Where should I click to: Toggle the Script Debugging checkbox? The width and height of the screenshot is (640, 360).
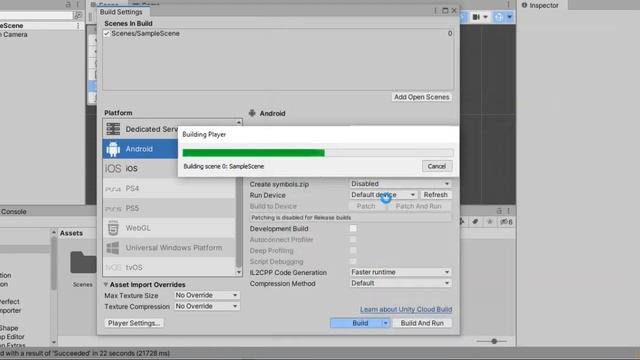(x=353, y=261)
